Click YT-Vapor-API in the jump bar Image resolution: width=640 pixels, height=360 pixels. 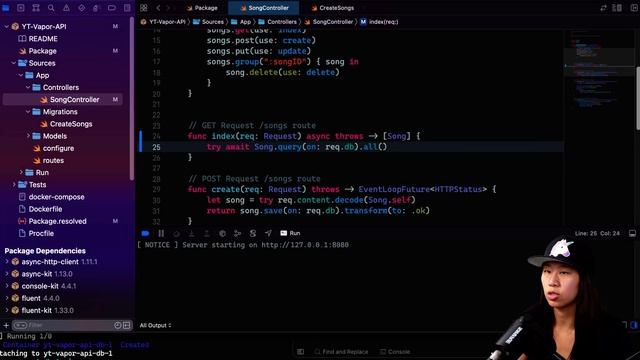163,22
